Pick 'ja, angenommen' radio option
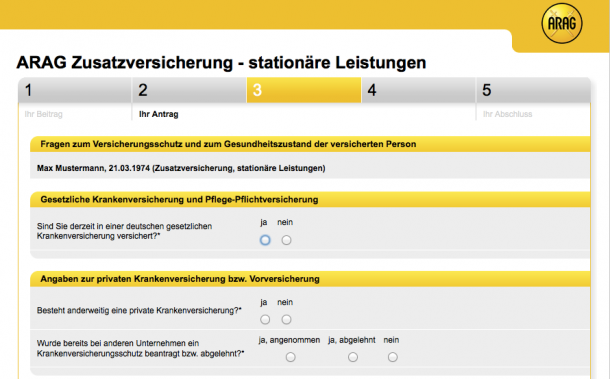This screenshot has height=379, width=610. 290,357
